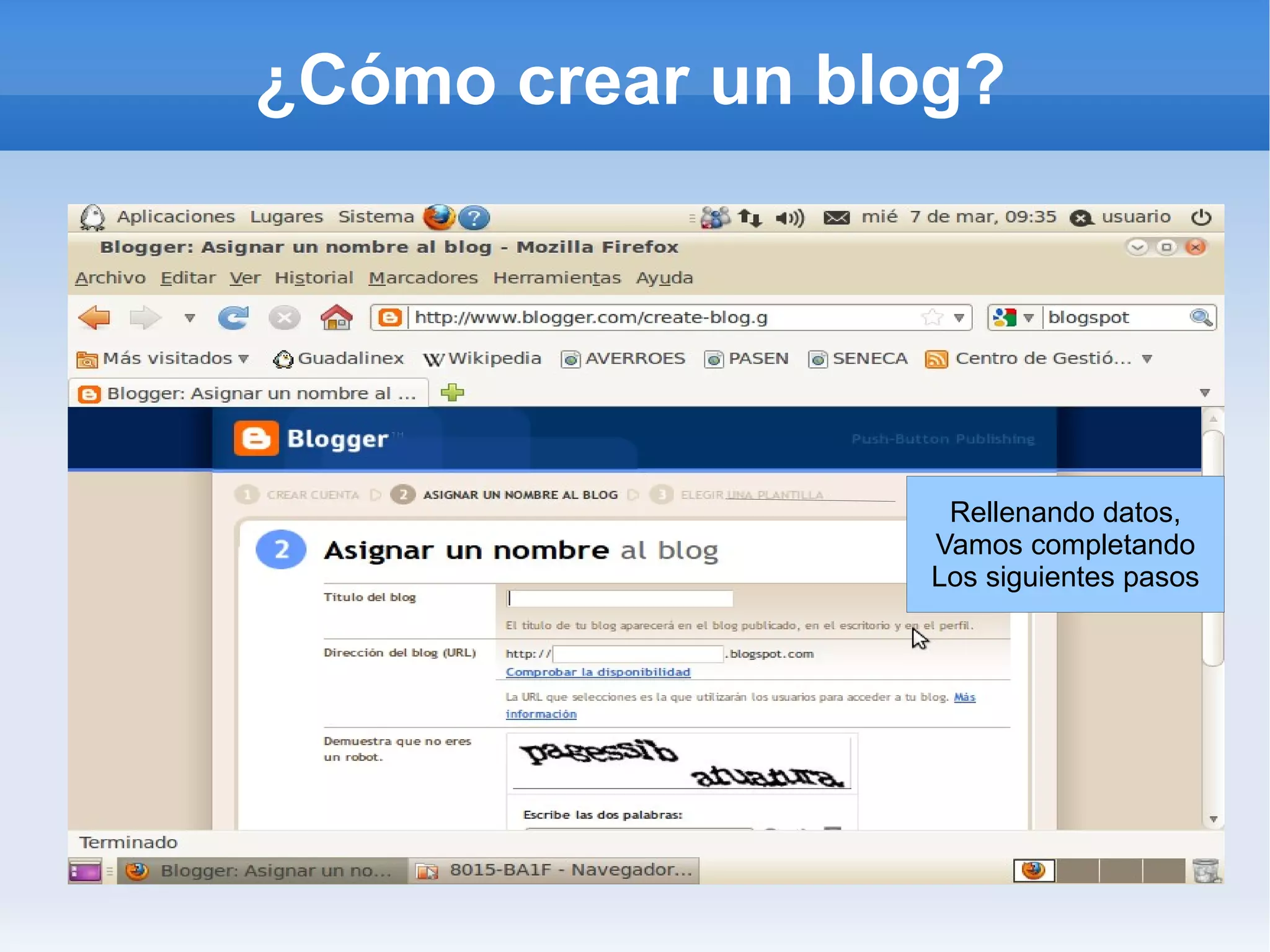Open the Editar menu

point(188,278)
